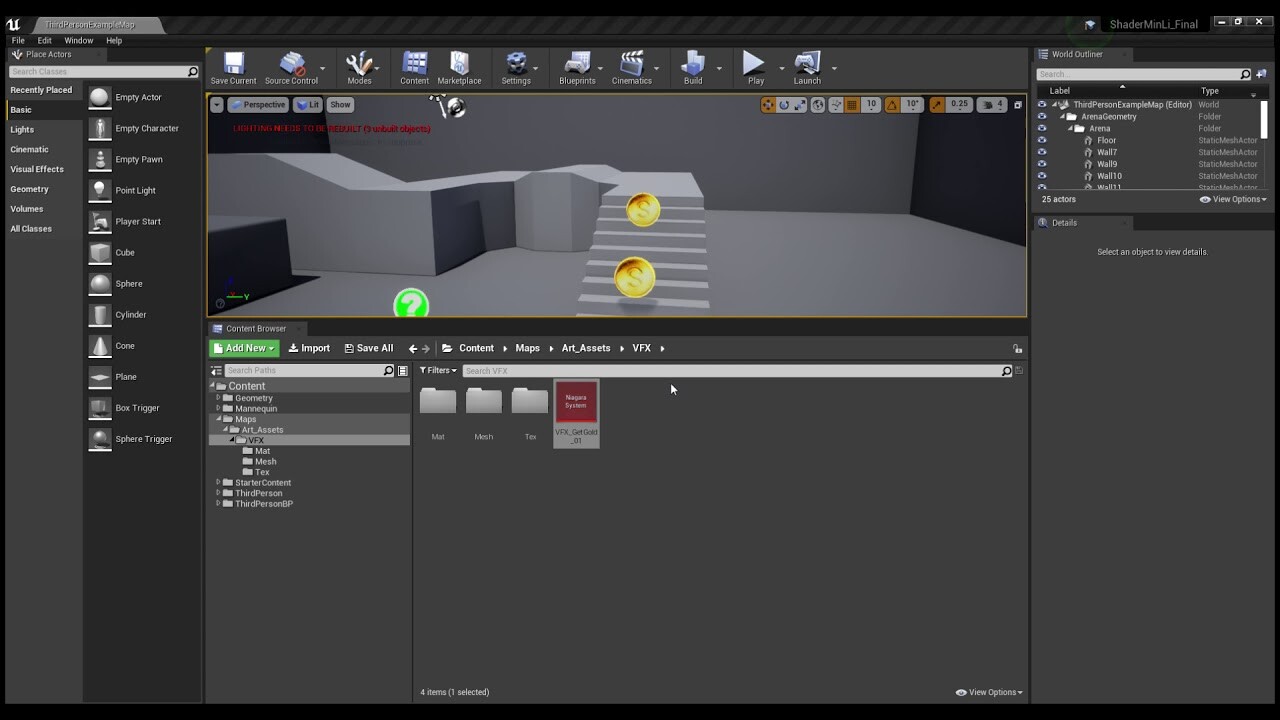Toggle the snap to grid button
1280x720 pixels.
click(852, 104)
